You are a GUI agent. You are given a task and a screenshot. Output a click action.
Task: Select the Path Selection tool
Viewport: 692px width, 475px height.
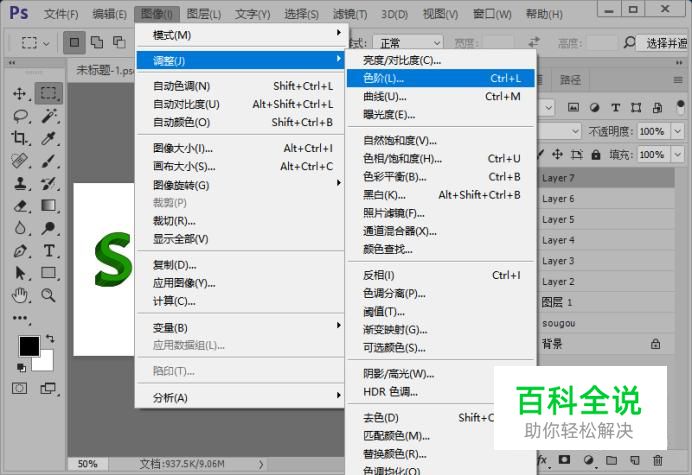[19, 273]
